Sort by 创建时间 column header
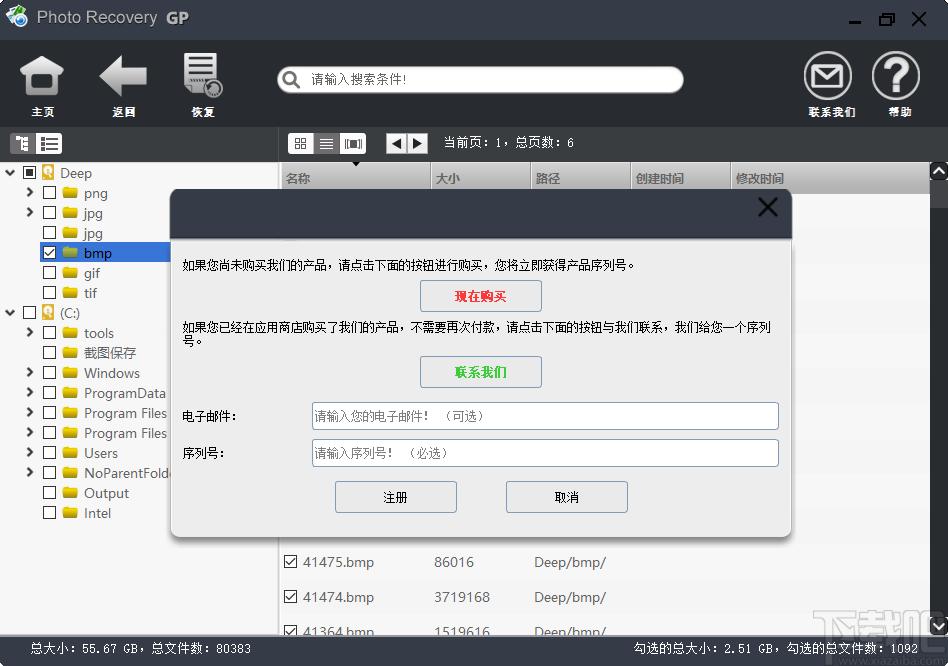 [680, 178]
